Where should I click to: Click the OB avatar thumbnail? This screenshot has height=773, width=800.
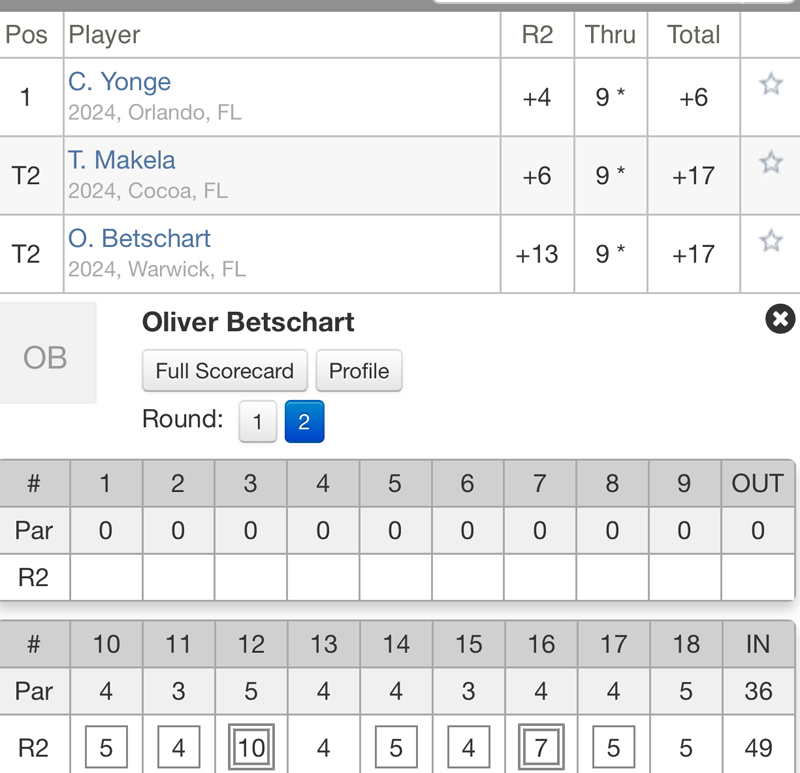point(47,355)
